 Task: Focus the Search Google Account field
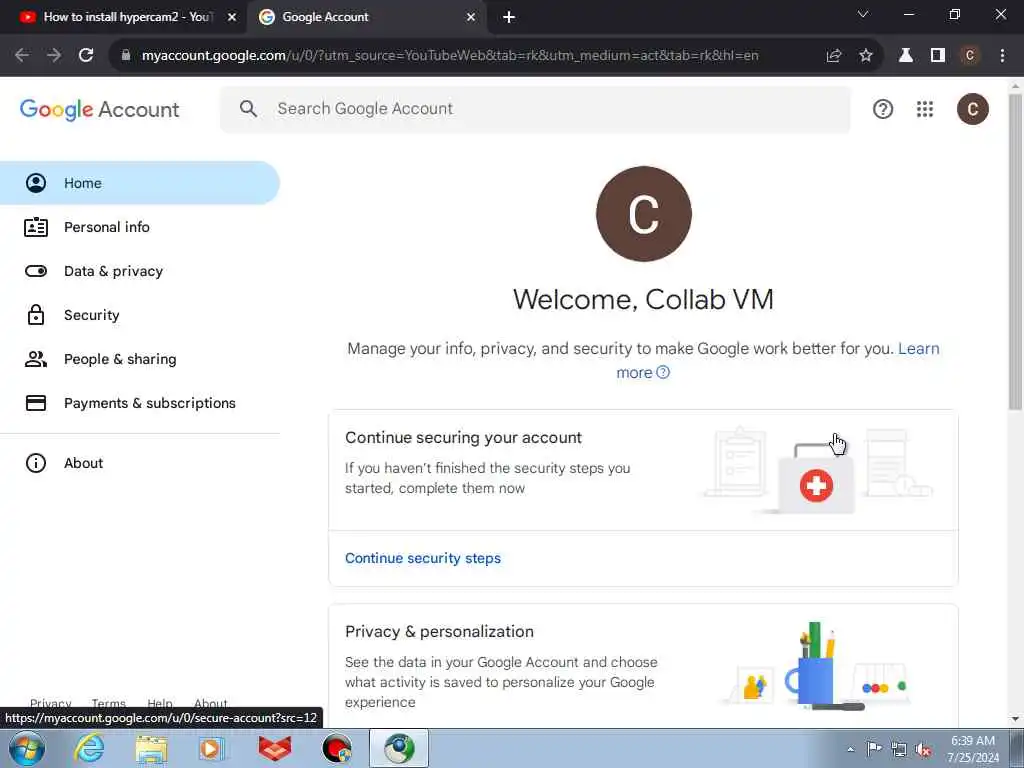coord(536,109)
